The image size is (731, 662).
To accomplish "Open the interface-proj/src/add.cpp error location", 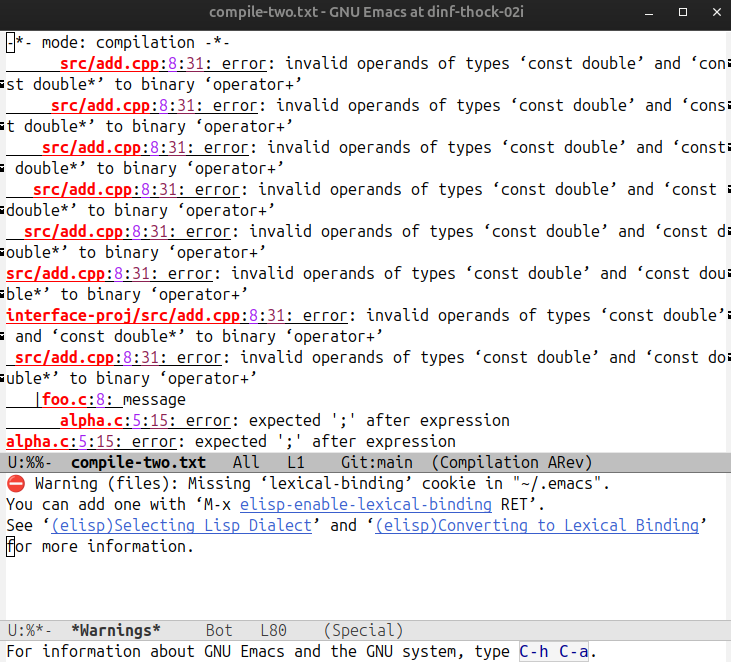I will (x=125, y=315).
